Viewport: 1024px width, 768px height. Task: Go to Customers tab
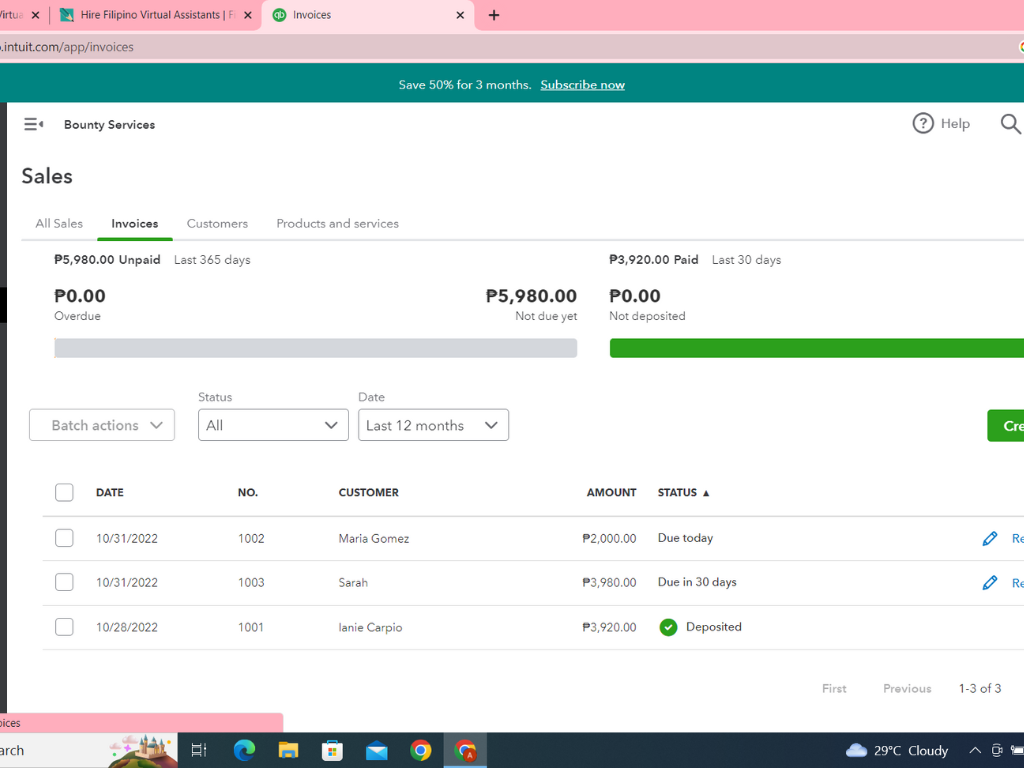(217, 223)
